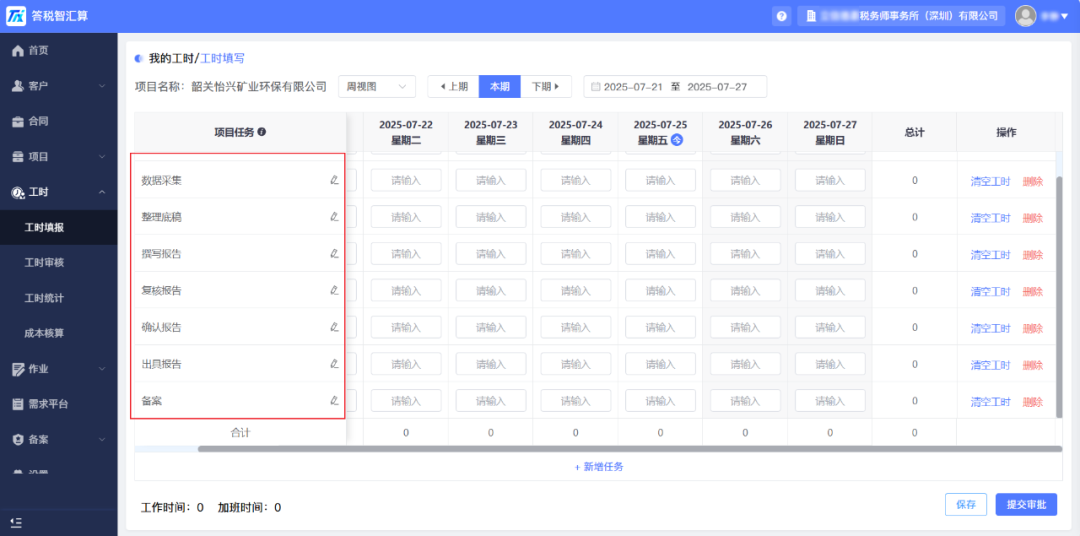Click 删除 for 数据采集 row
1080x536 pixels.
1032,181
